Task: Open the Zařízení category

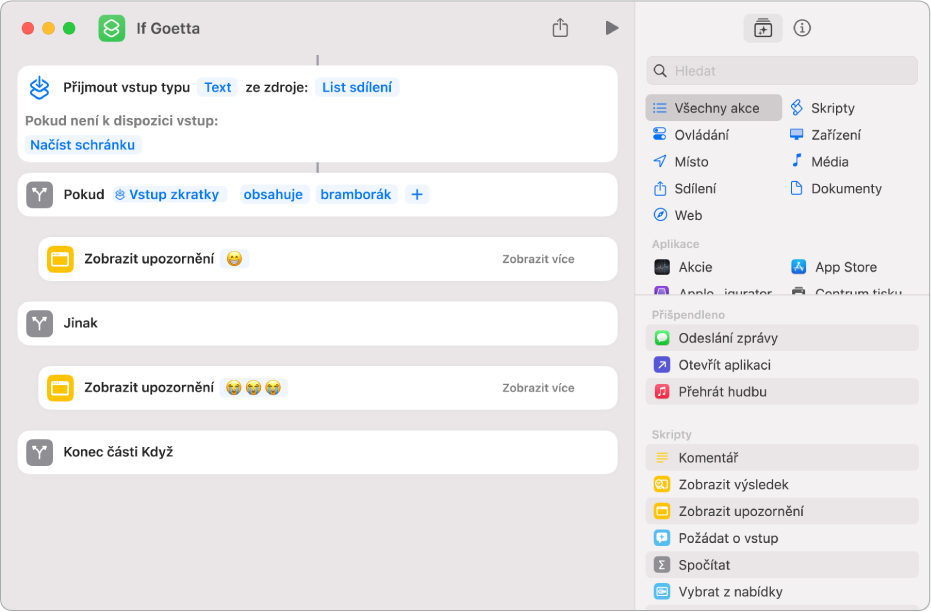Action: tap(825, 135)
